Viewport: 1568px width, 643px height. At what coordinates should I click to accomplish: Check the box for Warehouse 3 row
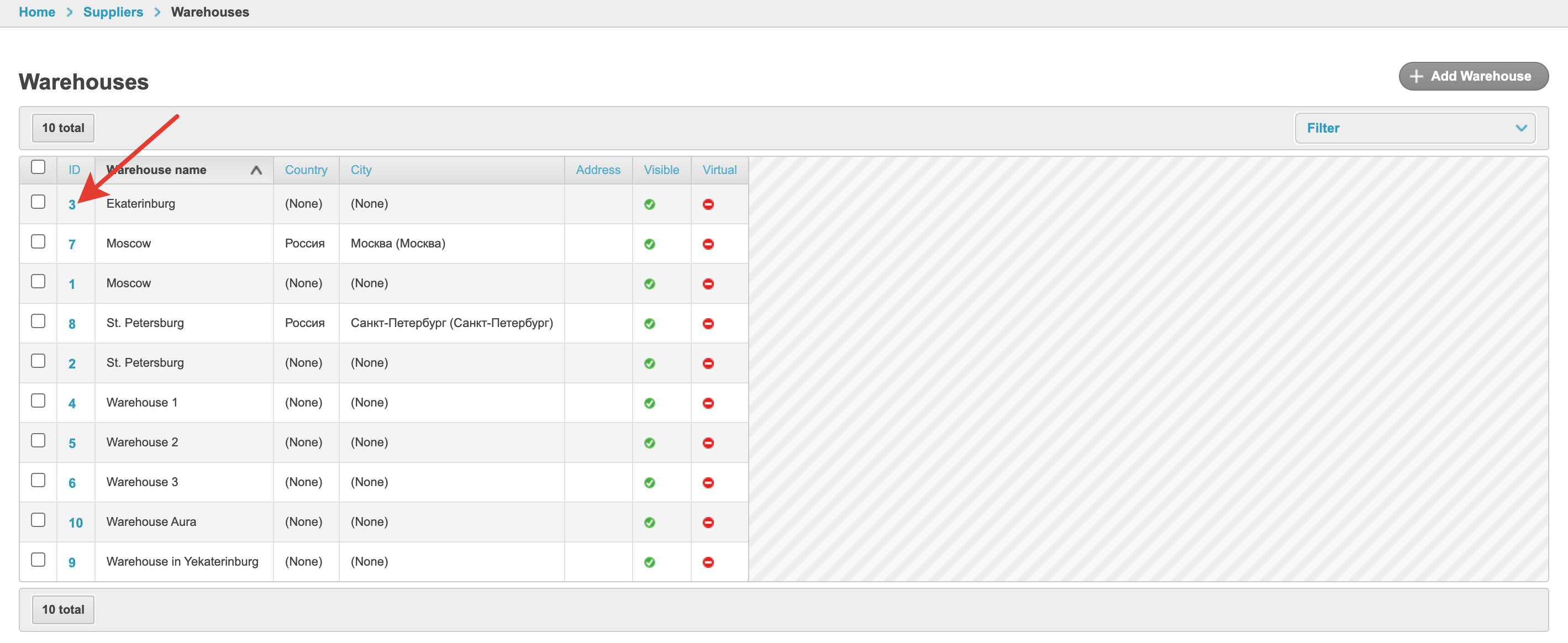pos(38,481)
